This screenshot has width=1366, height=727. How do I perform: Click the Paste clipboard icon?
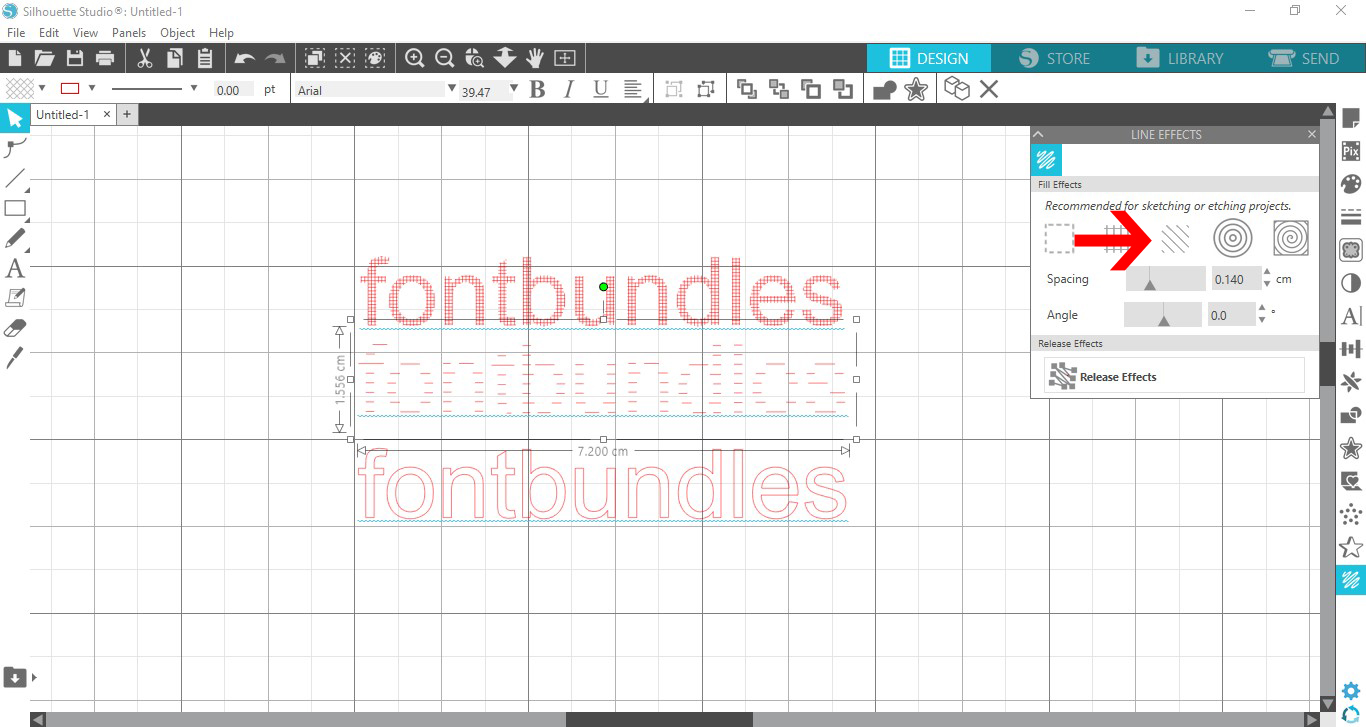(x=204, y=58)
